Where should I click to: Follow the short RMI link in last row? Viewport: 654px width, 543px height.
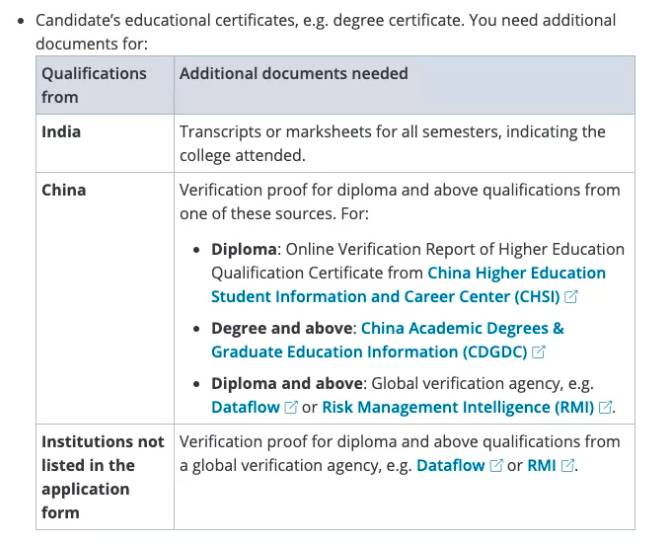pyautogui.click(x=541, y=466)
